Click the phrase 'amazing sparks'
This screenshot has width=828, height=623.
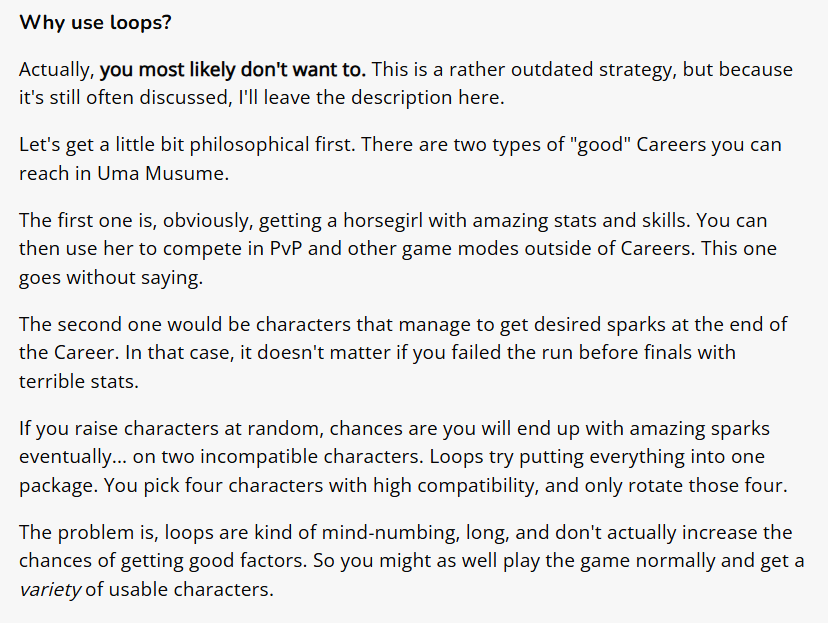coord(699,428)
